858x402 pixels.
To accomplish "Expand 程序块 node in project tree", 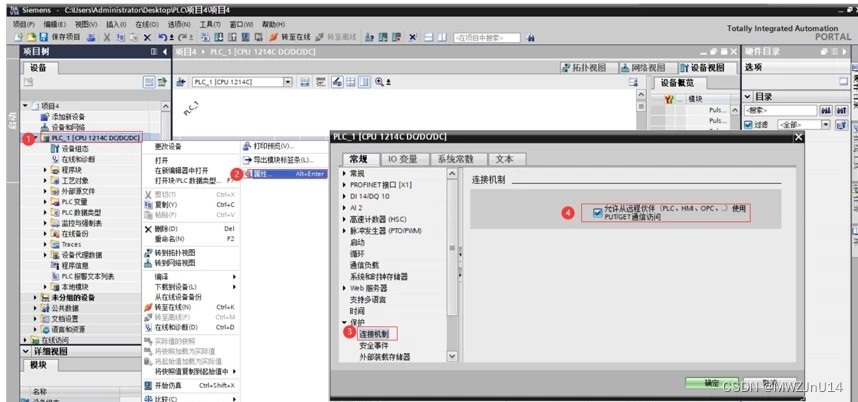I will [x=45, y=170].
